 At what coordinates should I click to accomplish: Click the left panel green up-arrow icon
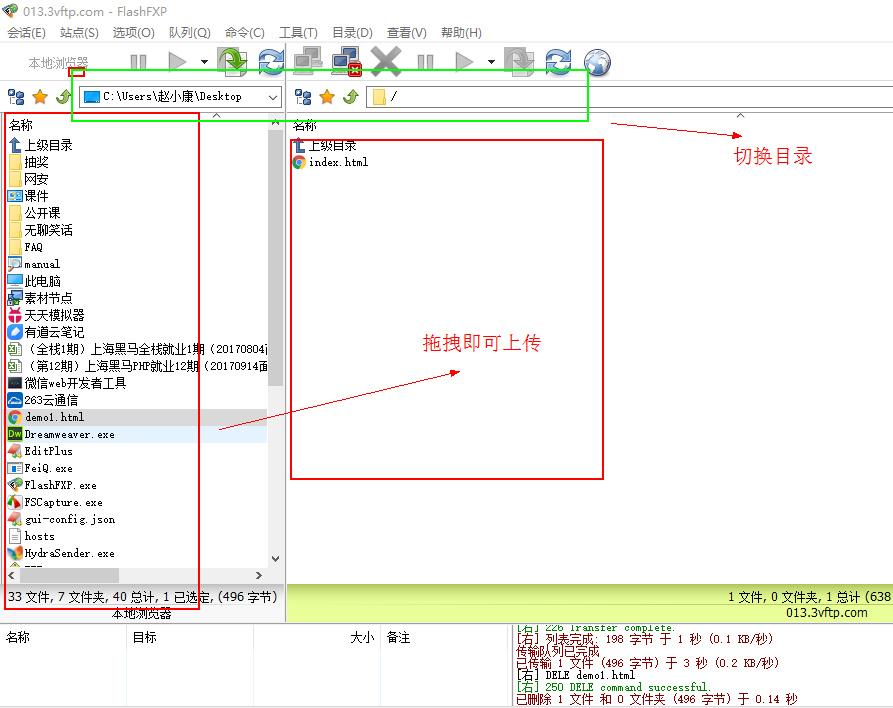[x=63, y=97]
